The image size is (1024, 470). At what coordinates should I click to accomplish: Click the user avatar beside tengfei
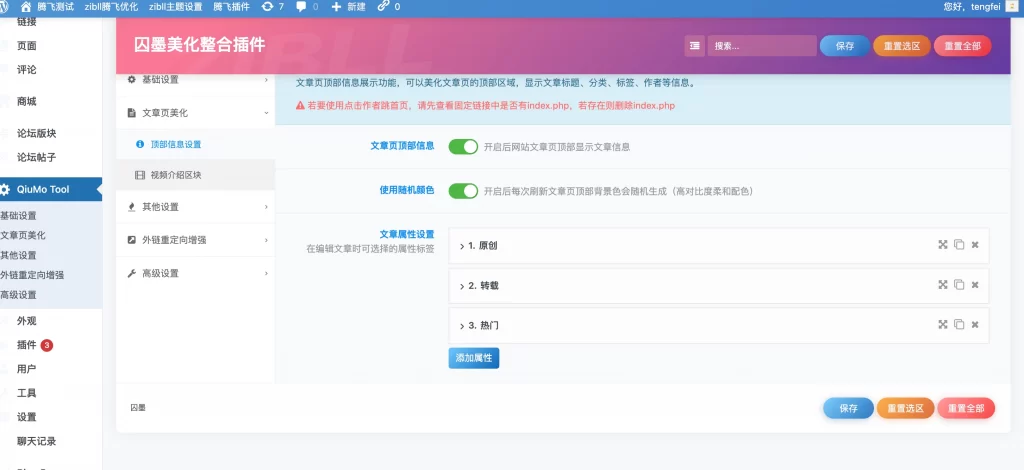(1014, 7)
